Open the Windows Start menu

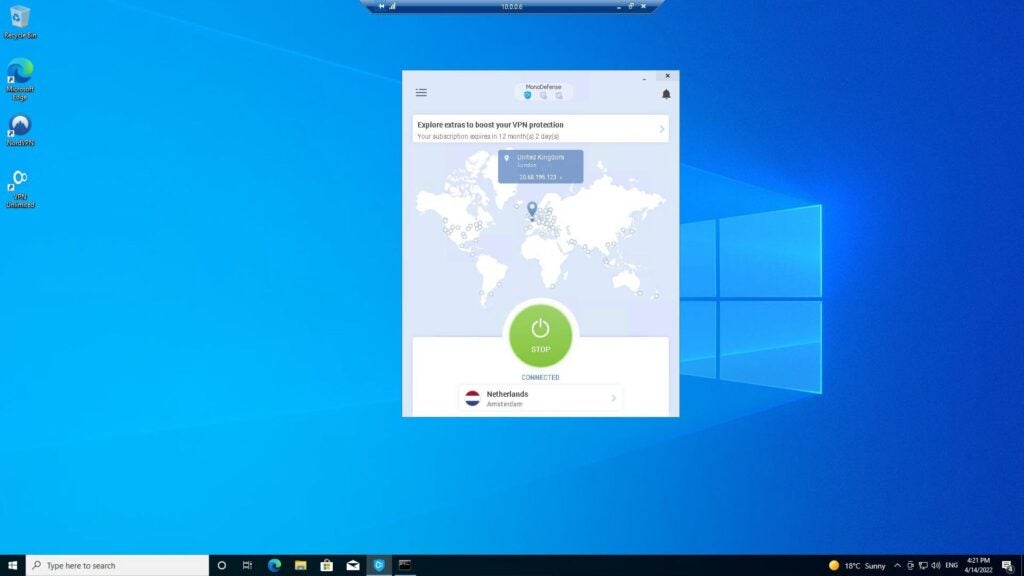coord(12,565)
